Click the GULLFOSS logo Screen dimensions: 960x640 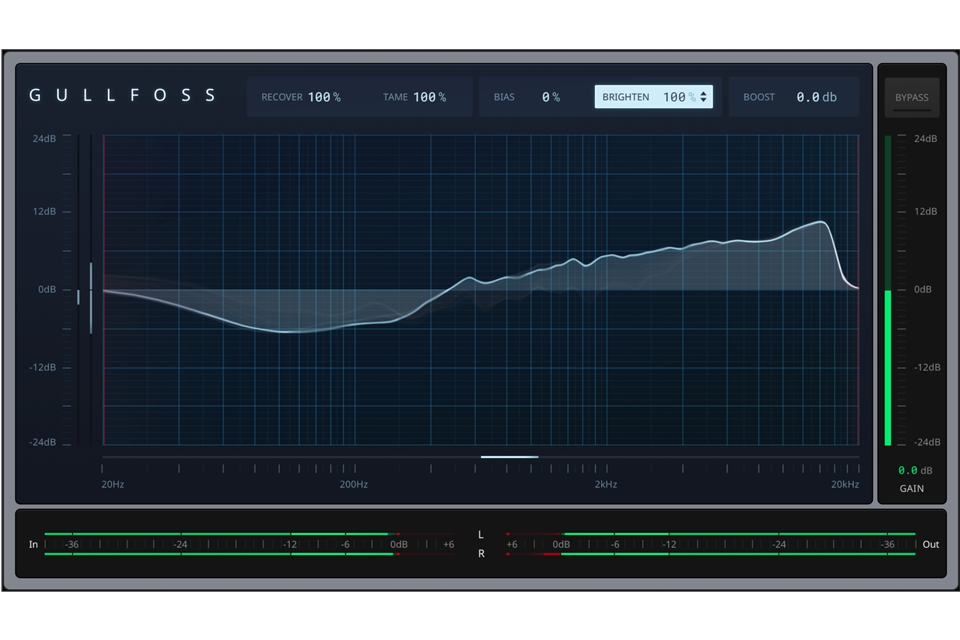(122, 96)
